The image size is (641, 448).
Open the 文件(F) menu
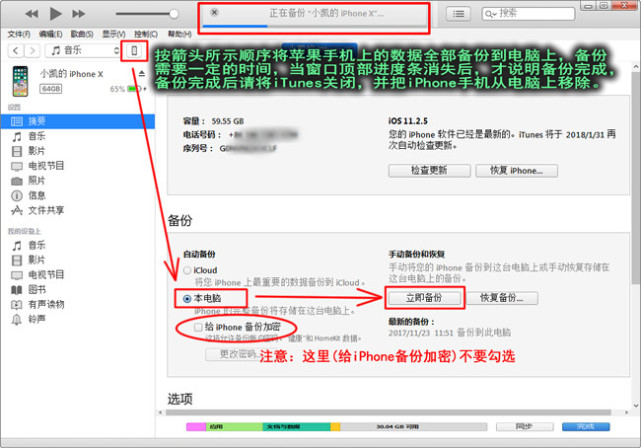pos(19,34)
